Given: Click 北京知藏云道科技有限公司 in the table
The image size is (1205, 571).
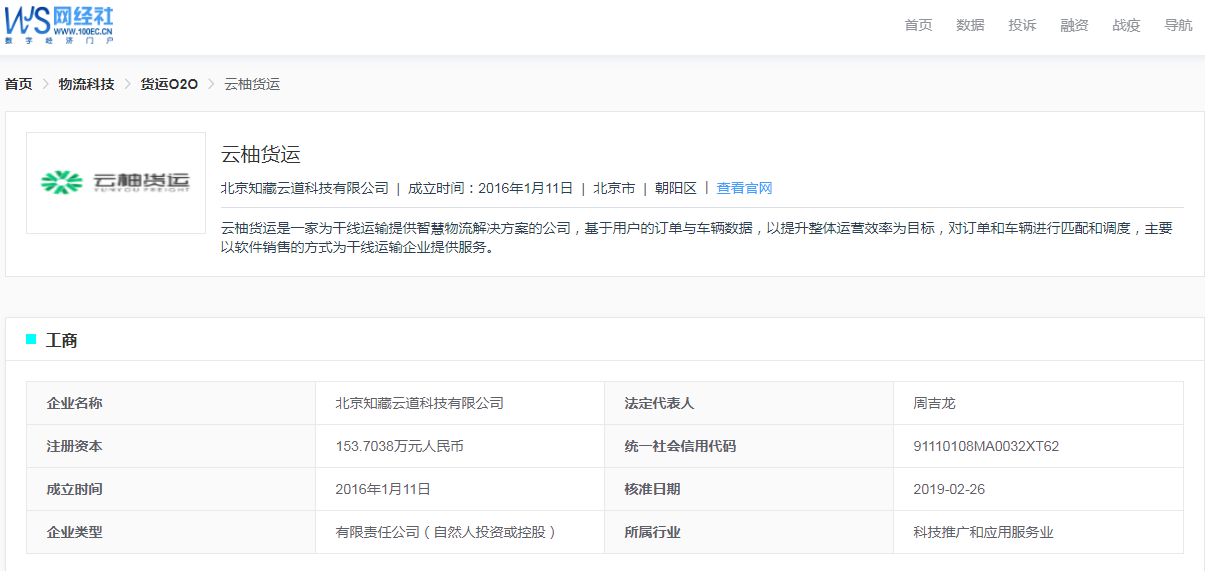Looking at the screenshot, I should click(420, 403).
